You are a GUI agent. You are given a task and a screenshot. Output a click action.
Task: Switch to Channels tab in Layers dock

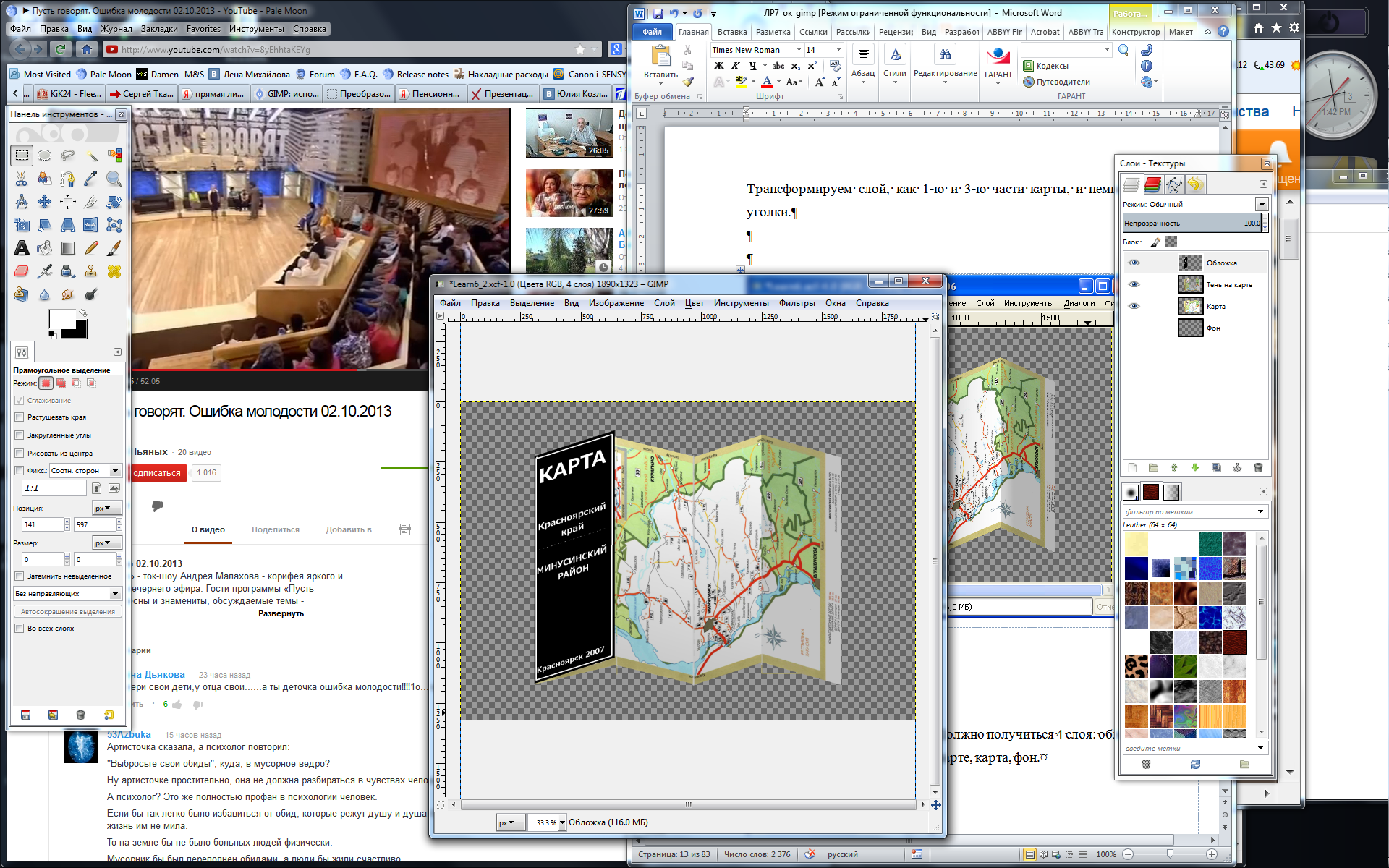tap(1153, 184)
